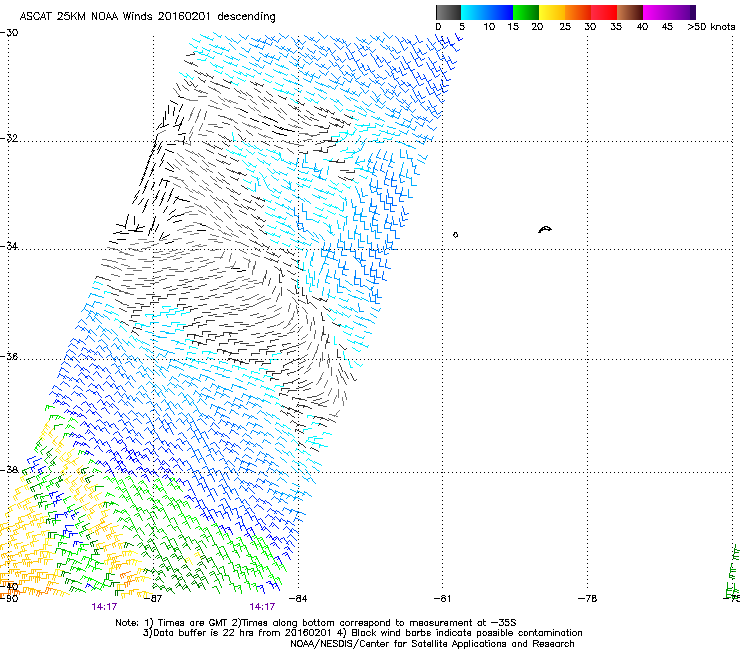The image size is (740, 650).
Task: Click the NOAA/NESDIS credit line
Action: tap(432, 644)
